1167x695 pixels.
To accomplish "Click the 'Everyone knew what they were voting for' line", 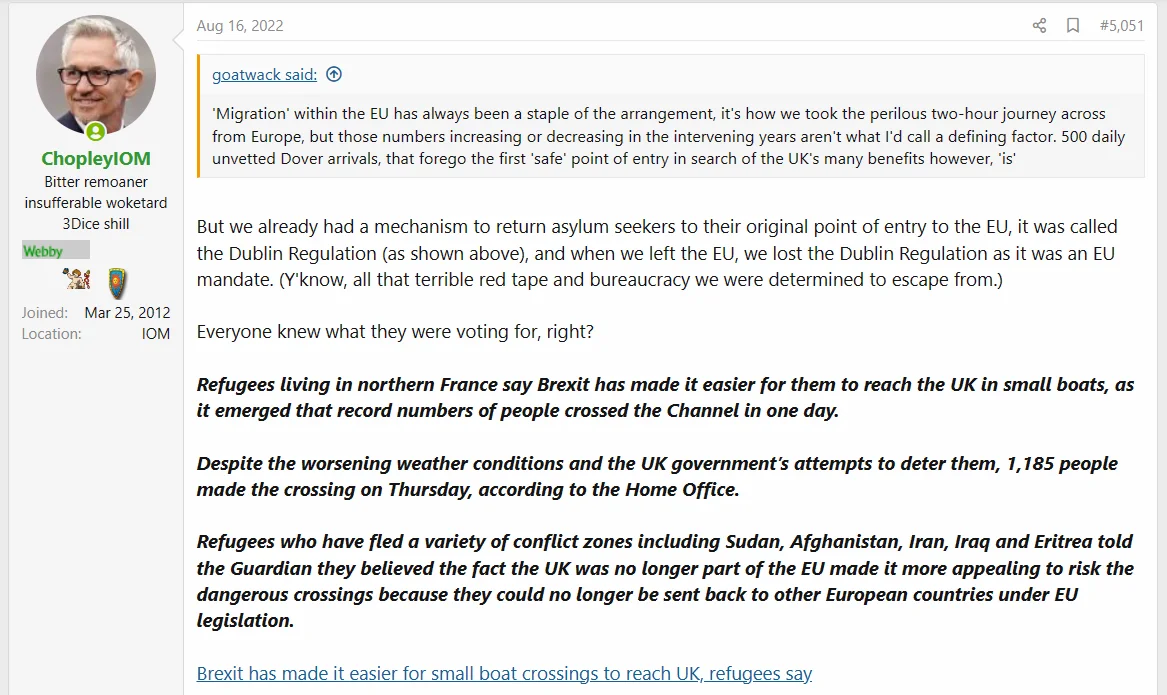I will tap(395, 332).
